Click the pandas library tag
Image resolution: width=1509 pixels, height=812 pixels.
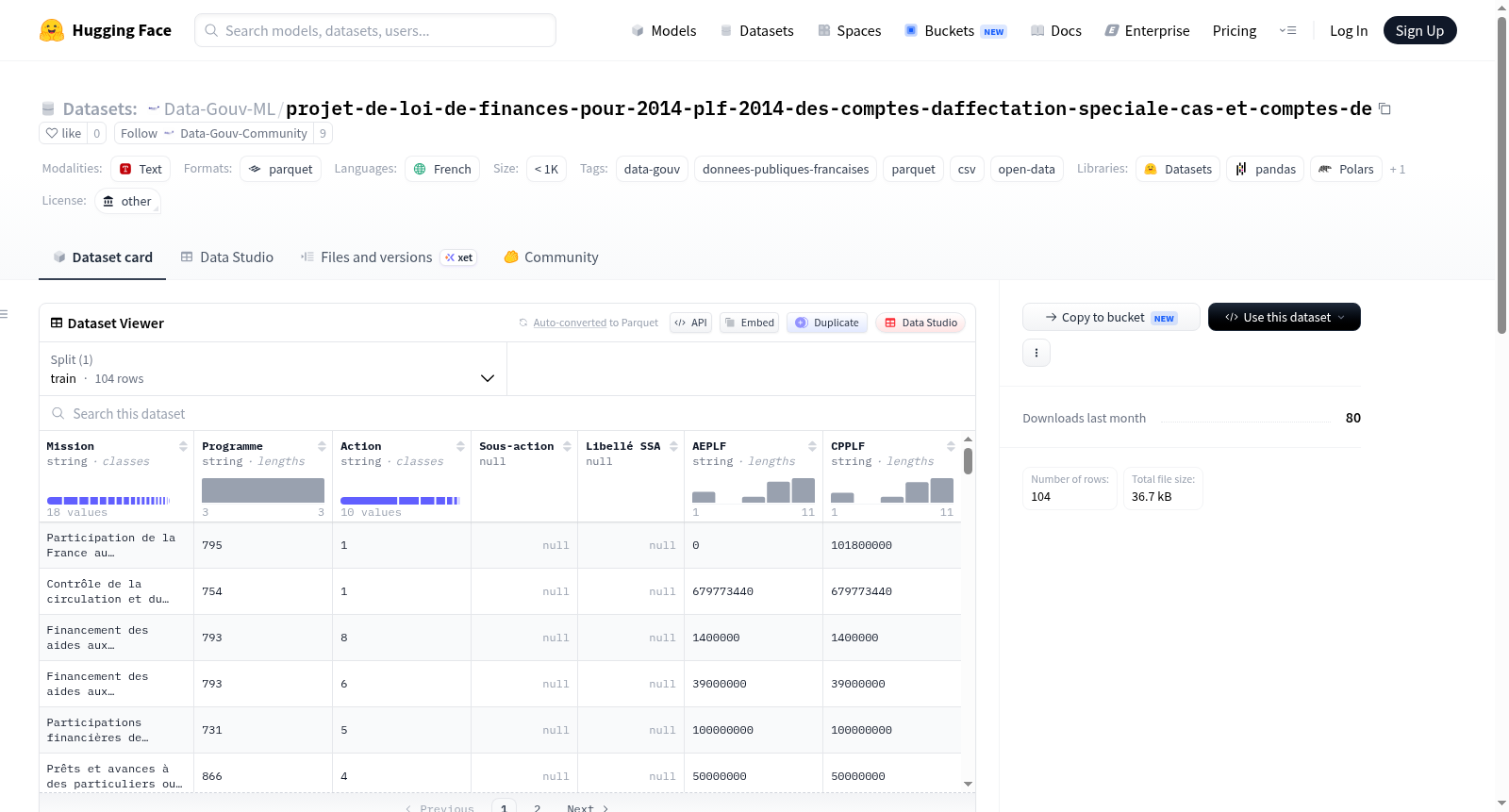coord(1265,169)
